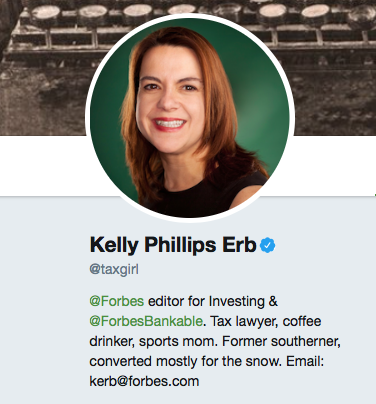Click 'converted mostly for the snow' text
Image resolution: width=376 pixels, height=404 pixels.
[185, 361]
